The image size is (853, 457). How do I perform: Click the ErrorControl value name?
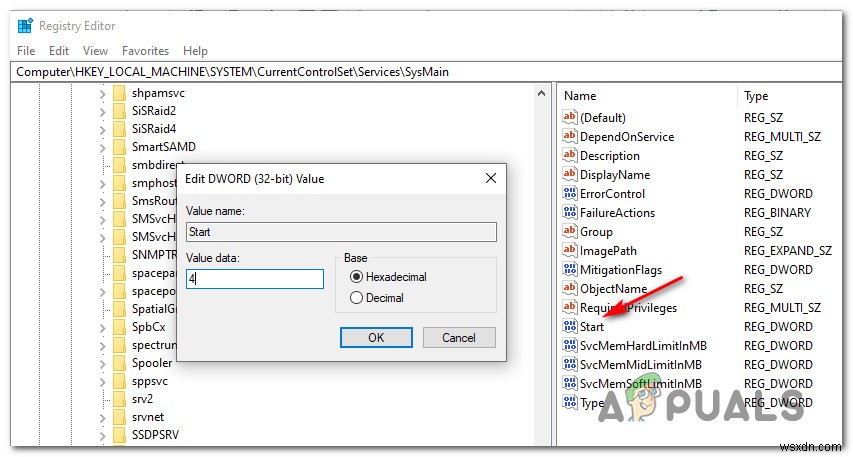[x=612, y=194]
